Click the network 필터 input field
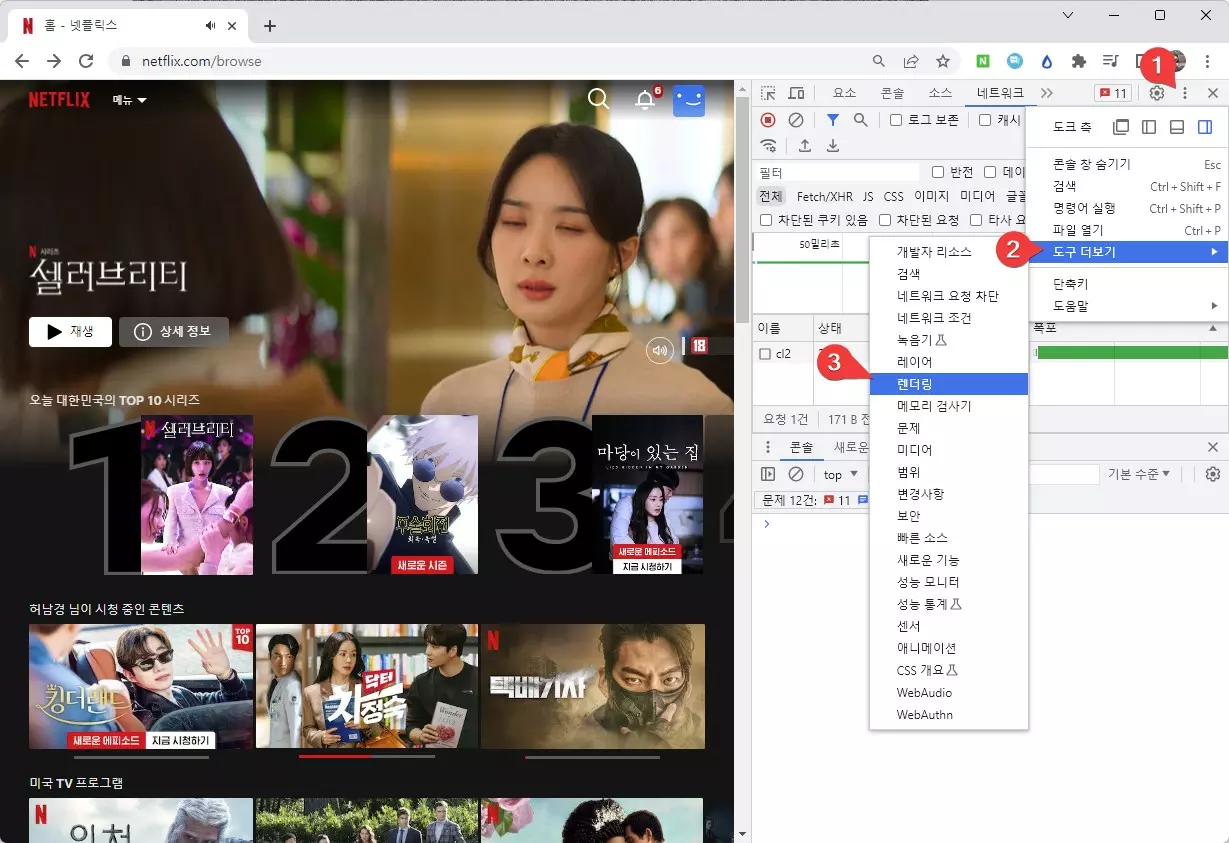Screen dimensions: 1229x843 coord(838,172)
